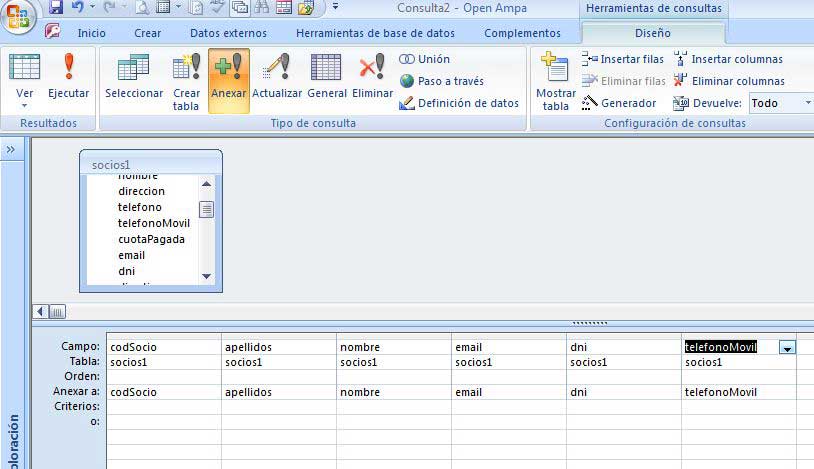814x469 pixels.
Task: Click the Seleccionar query icon
Action: [x=134, y=78]
